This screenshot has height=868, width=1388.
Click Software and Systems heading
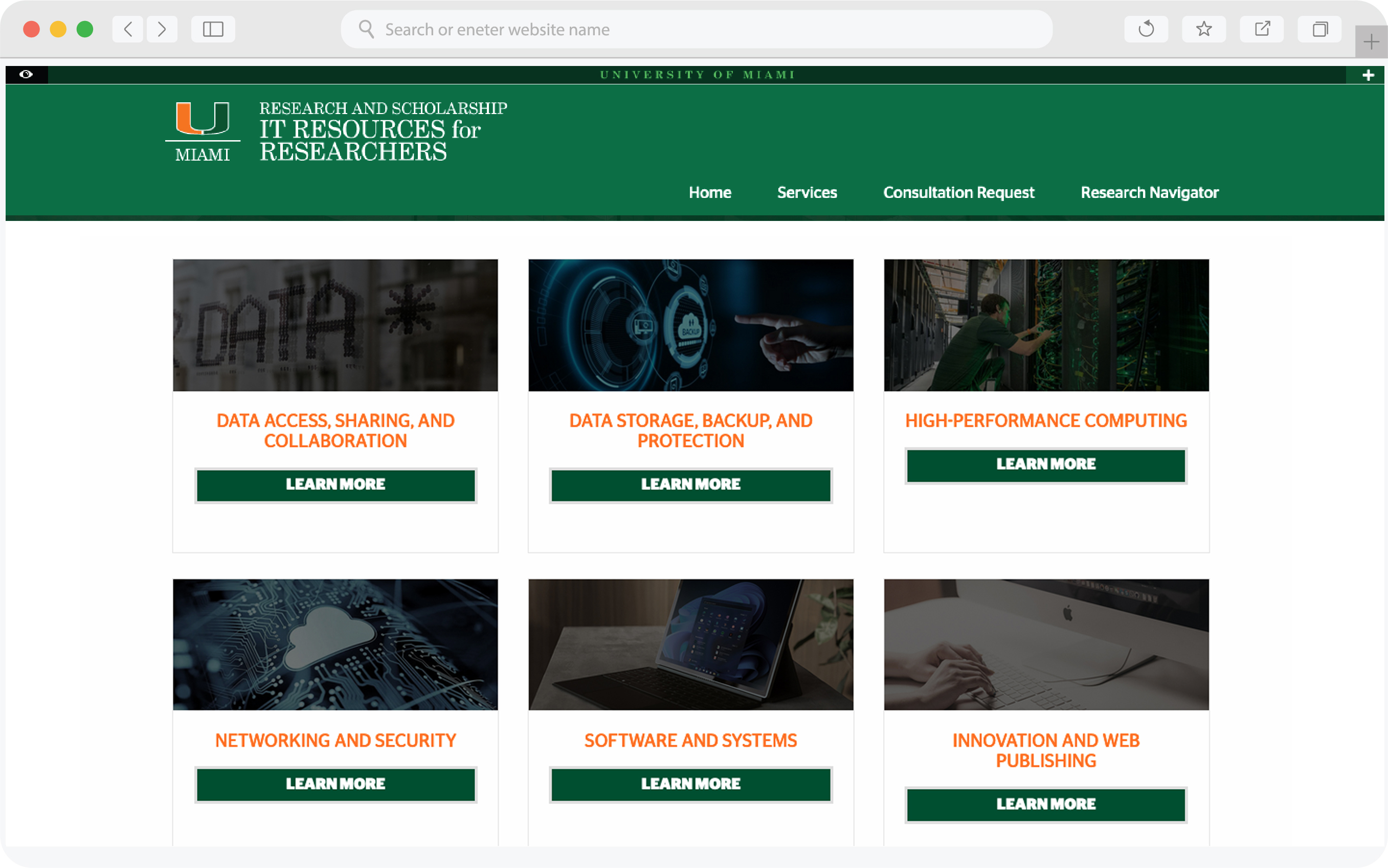(x=690, y=741)
